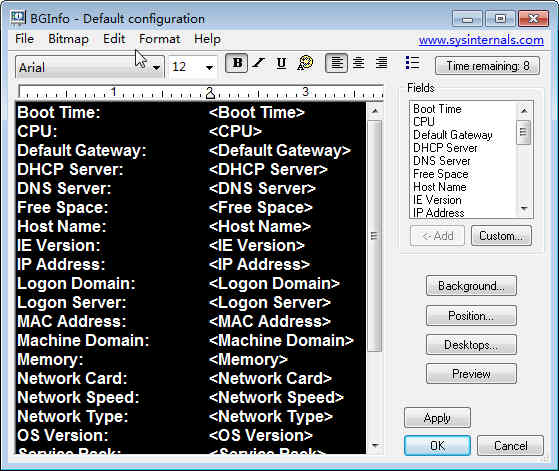Toggle Underline formatting button

(281, 63)
